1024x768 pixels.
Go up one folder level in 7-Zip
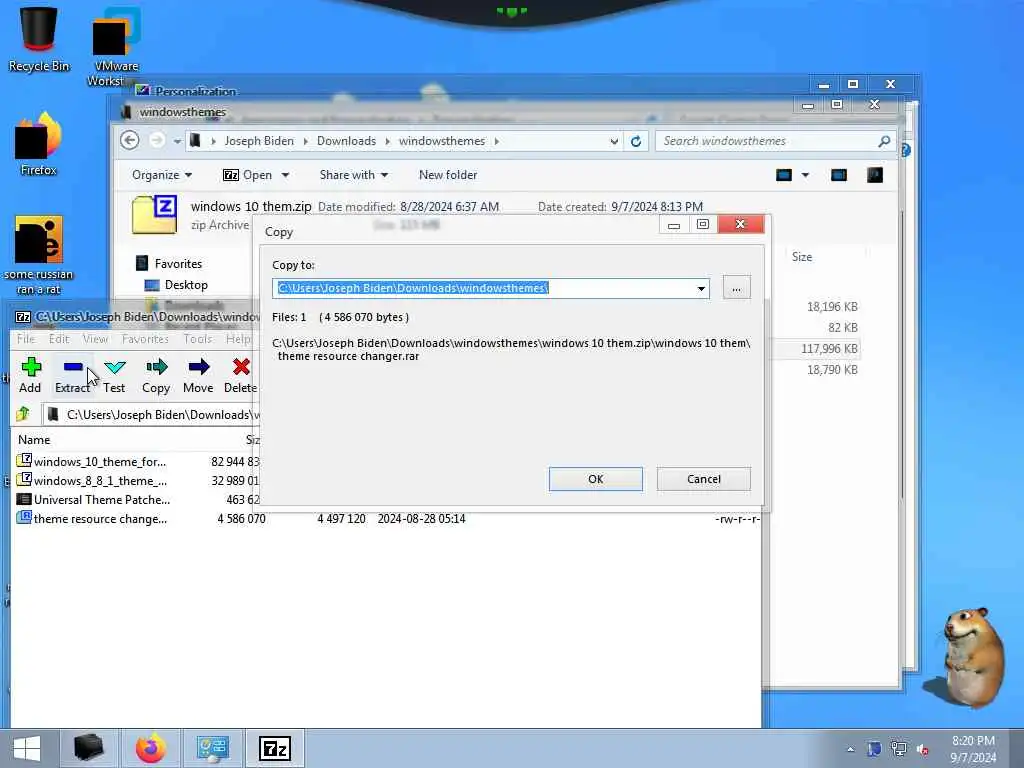point(23,414)
